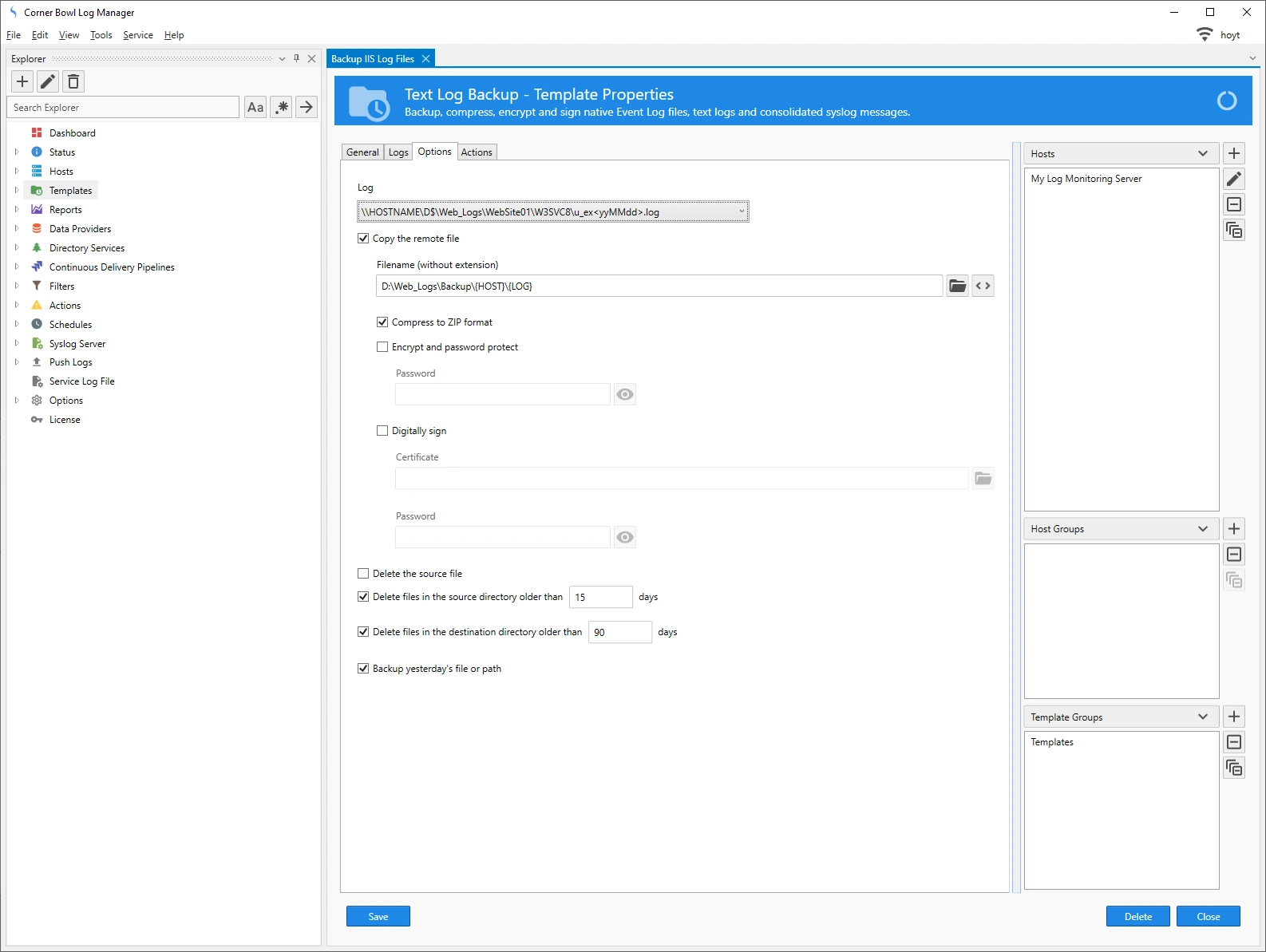The width and height of the screenshot is (1266, 952).
Task: Disable Compress to ZIP format checkbox
Action: [x=382, y=322]
